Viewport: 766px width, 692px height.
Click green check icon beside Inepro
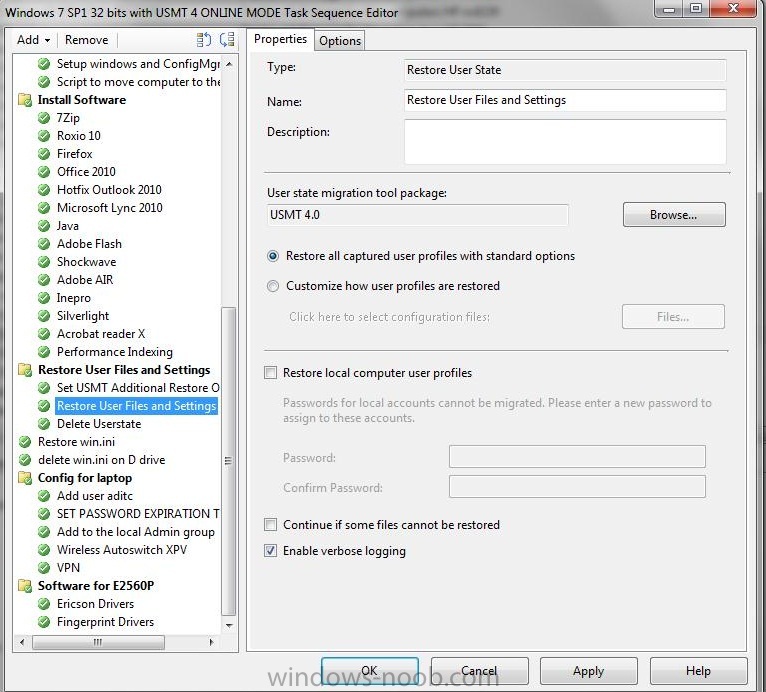(x=44, y=298)
